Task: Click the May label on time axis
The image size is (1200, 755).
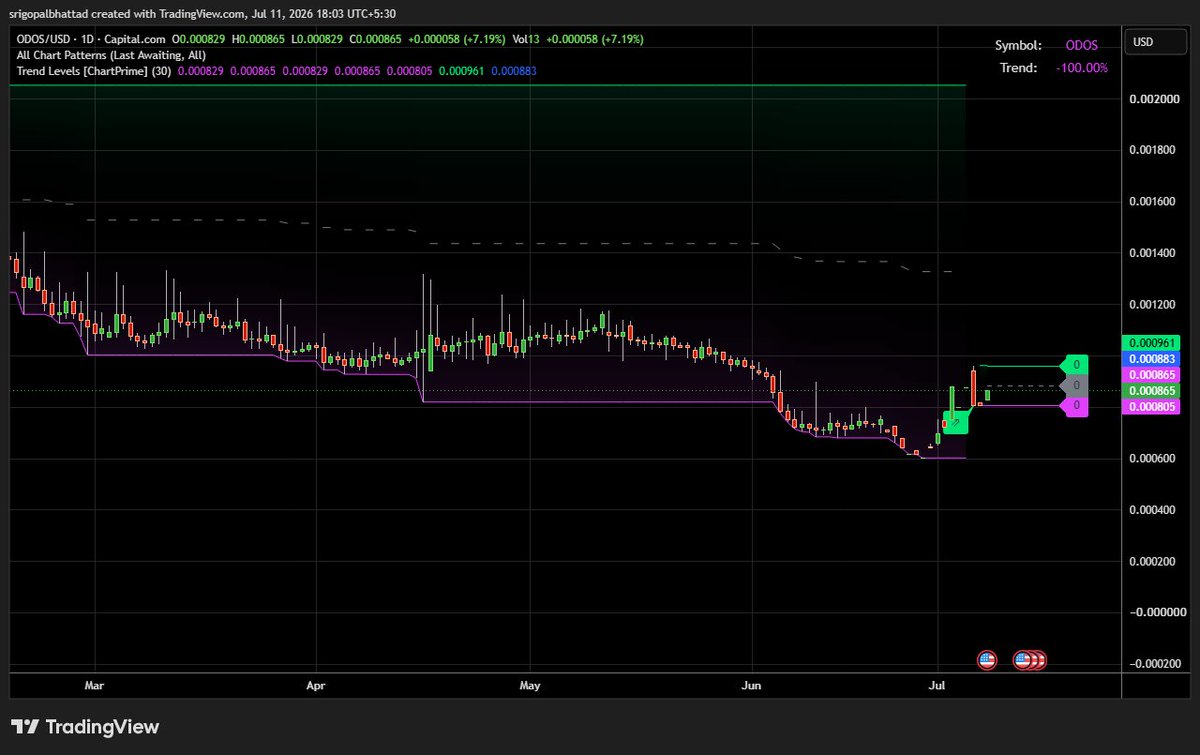Action: point(530,687)
